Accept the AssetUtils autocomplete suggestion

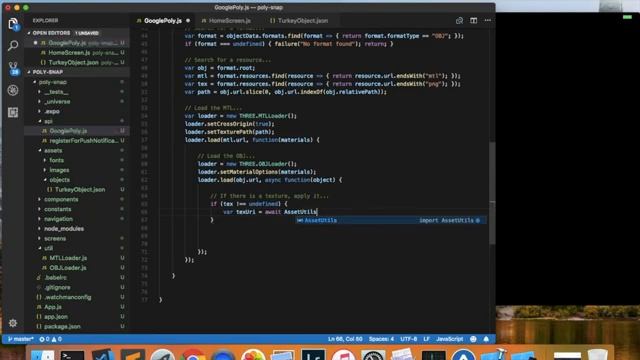pyautogui.click(x=391, y=220)
